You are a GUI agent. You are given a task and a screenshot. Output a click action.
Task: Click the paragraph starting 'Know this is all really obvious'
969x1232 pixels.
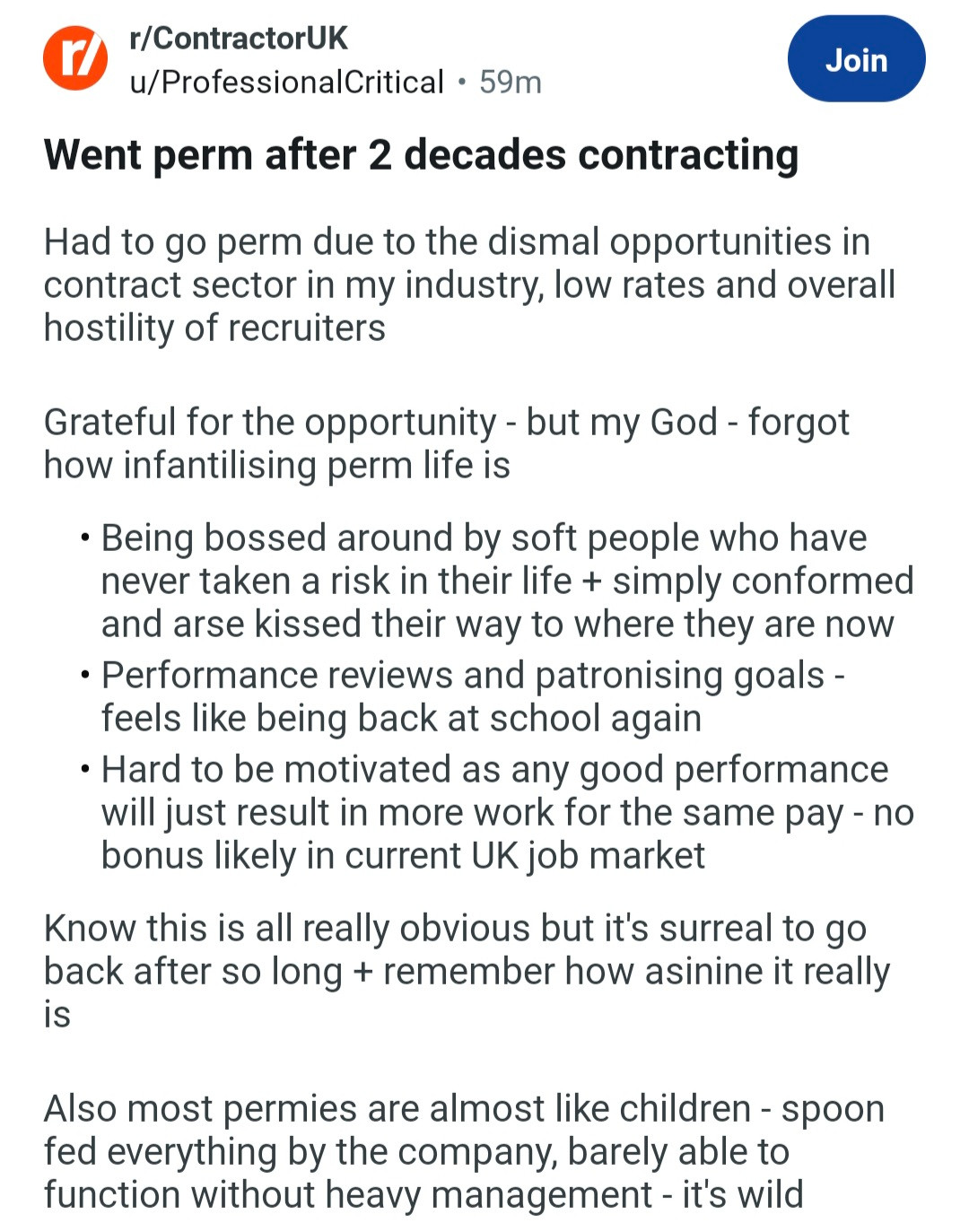[467, 971]
